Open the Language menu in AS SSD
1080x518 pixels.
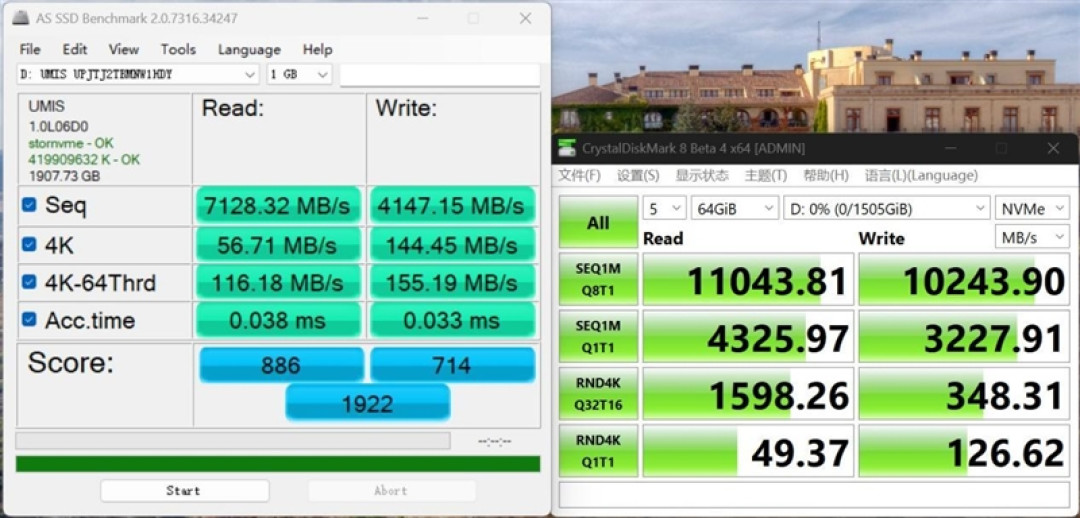pos(249,50)
